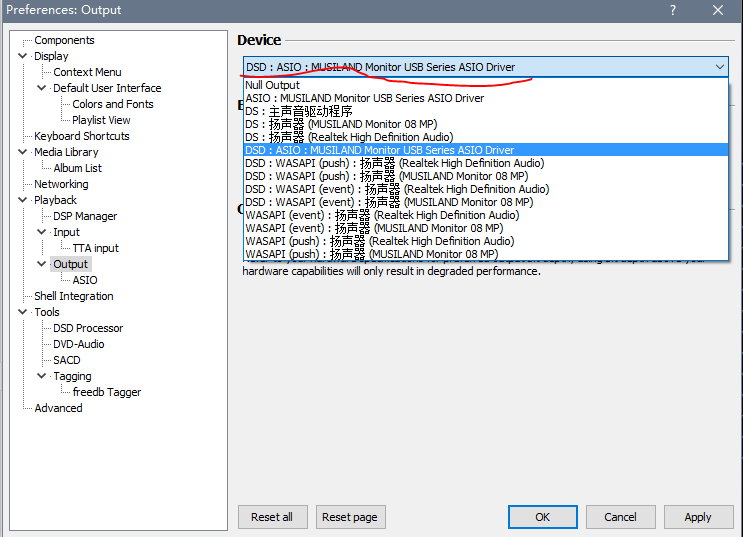Choose ASIO : MUSILAND Monitor USB driver

(364, 98)
